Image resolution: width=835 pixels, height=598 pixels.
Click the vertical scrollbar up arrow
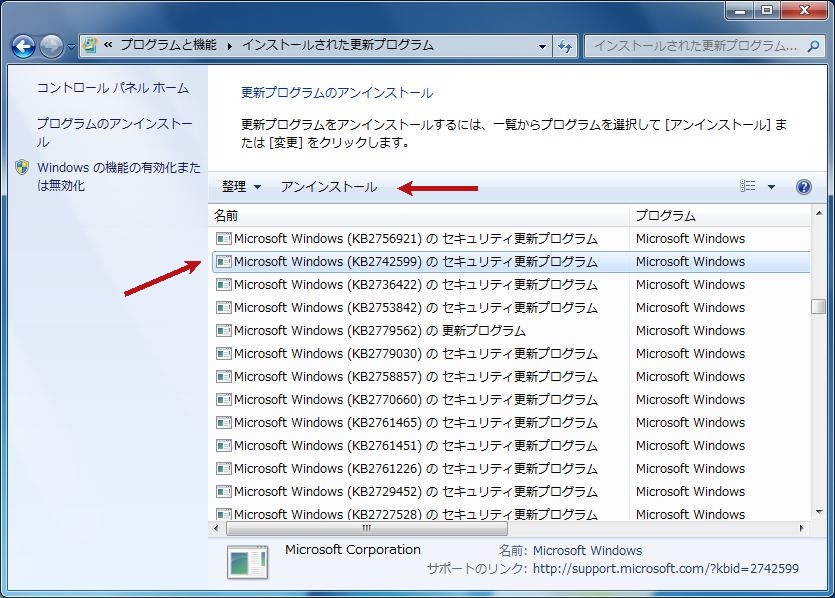(818, 214)
